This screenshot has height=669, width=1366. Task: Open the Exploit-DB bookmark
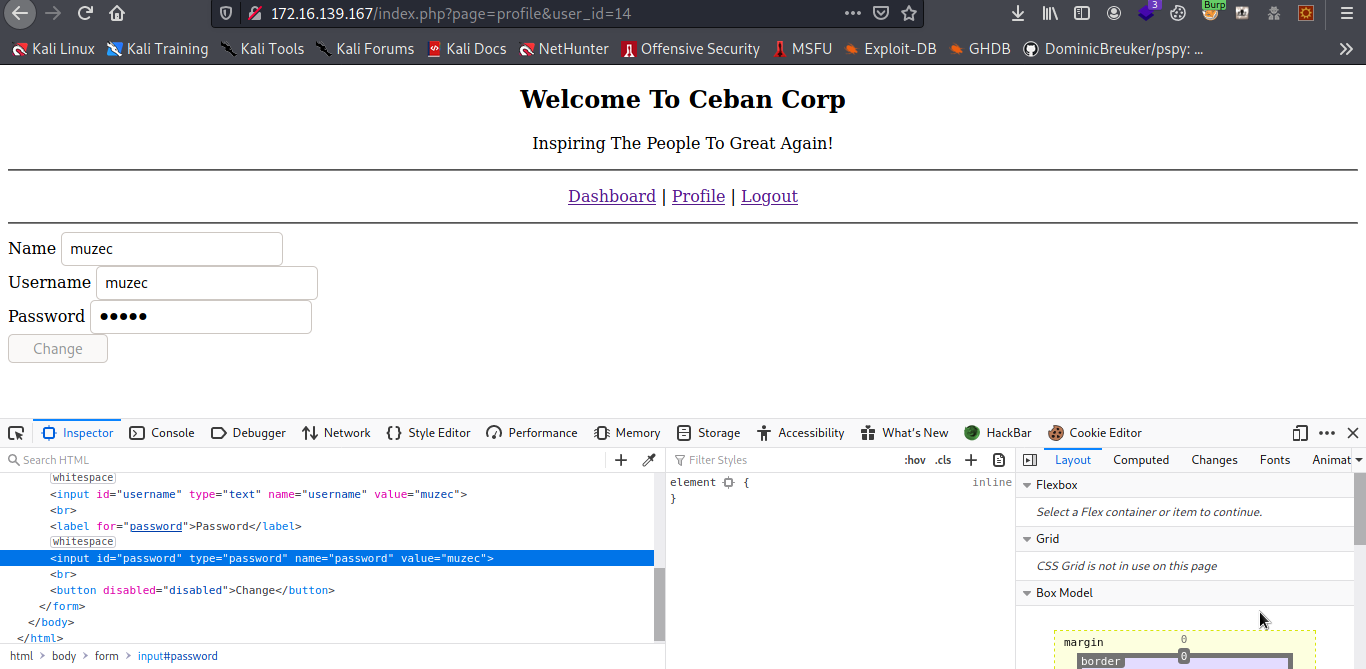click(x=890, y=48)
